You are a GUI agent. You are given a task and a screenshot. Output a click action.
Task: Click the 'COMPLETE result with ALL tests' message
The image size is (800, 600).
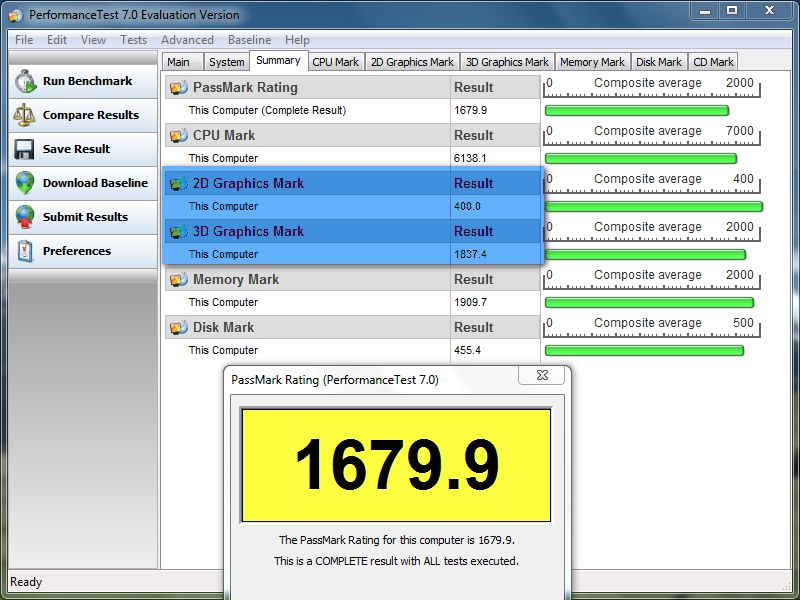[x=396, y=561]
